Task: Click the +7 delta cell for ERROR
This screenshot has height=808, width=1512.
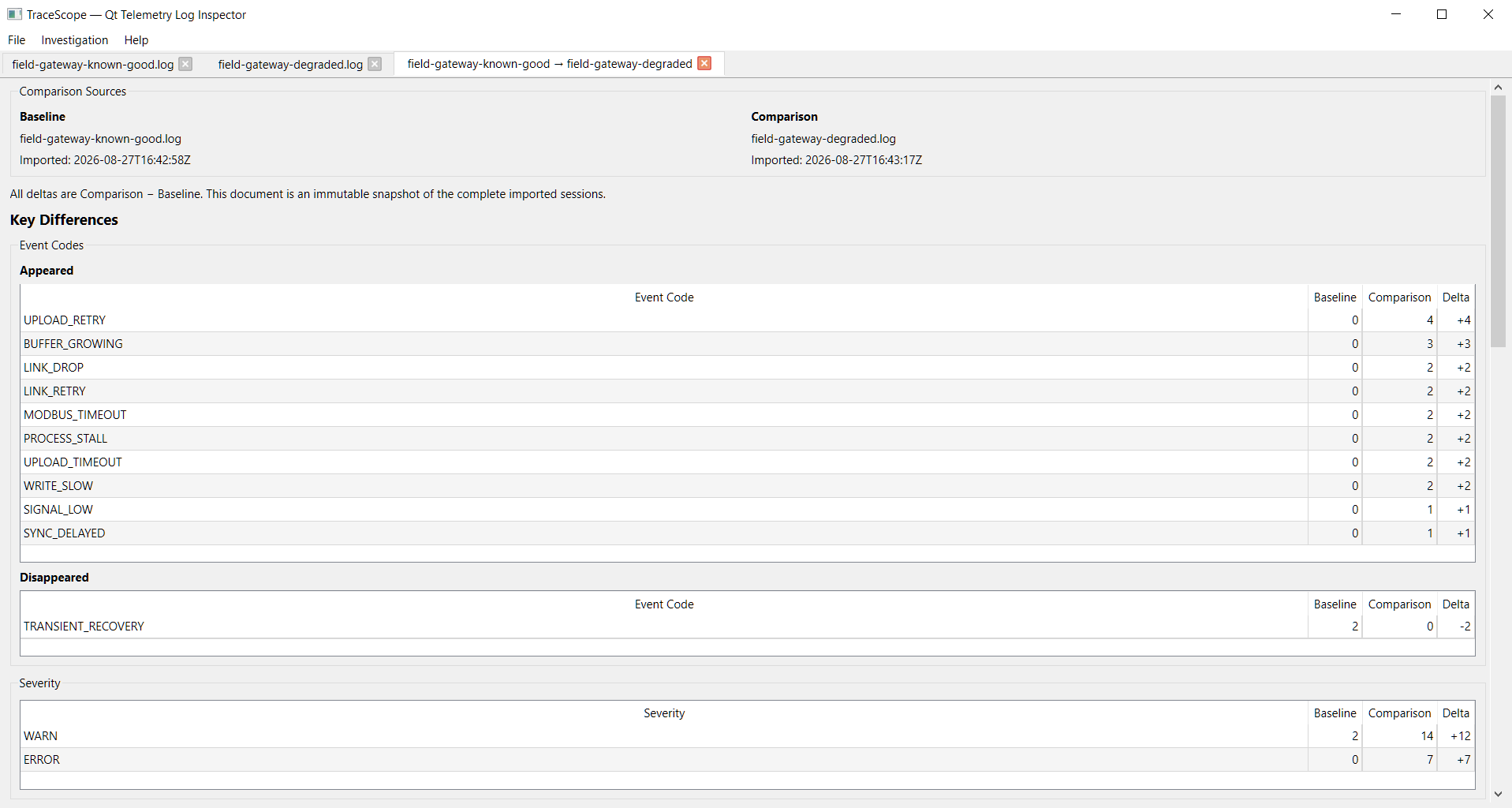Action: (1455, 760)
